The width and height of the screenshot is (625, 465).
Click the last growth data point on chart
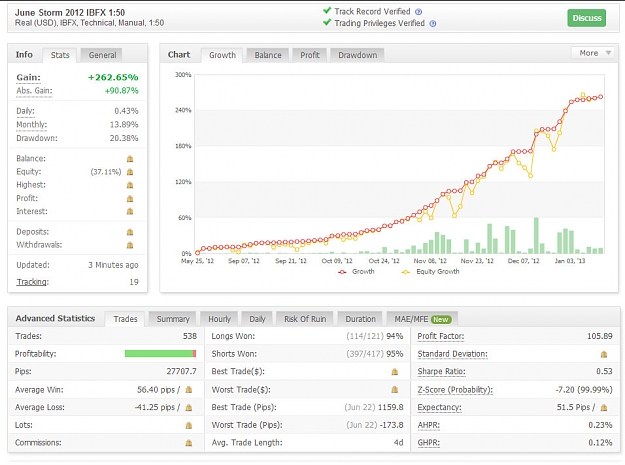click(601, 97)
